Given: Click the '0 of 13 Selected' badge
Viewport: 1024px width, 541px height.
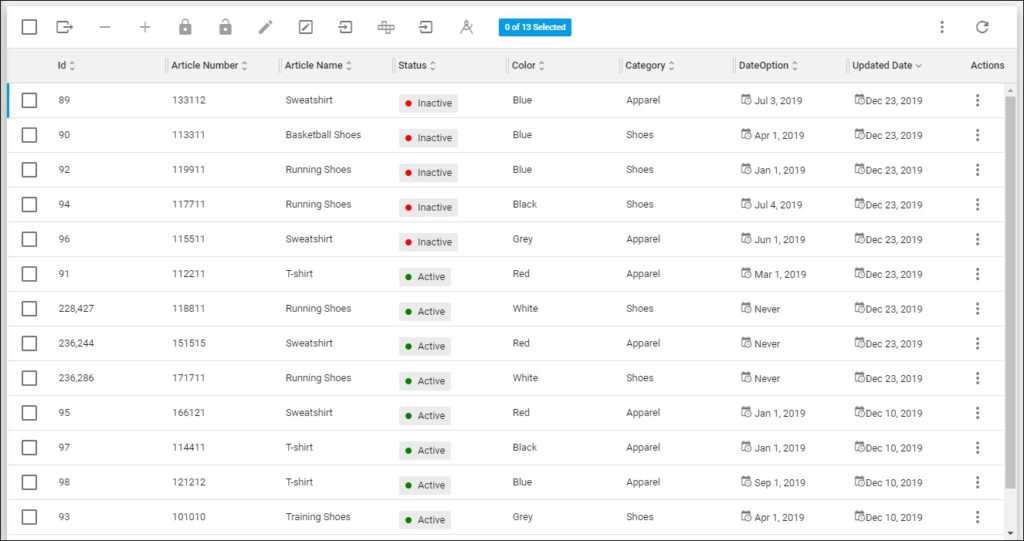Looking at the screenshot, I should coord(535,27).
